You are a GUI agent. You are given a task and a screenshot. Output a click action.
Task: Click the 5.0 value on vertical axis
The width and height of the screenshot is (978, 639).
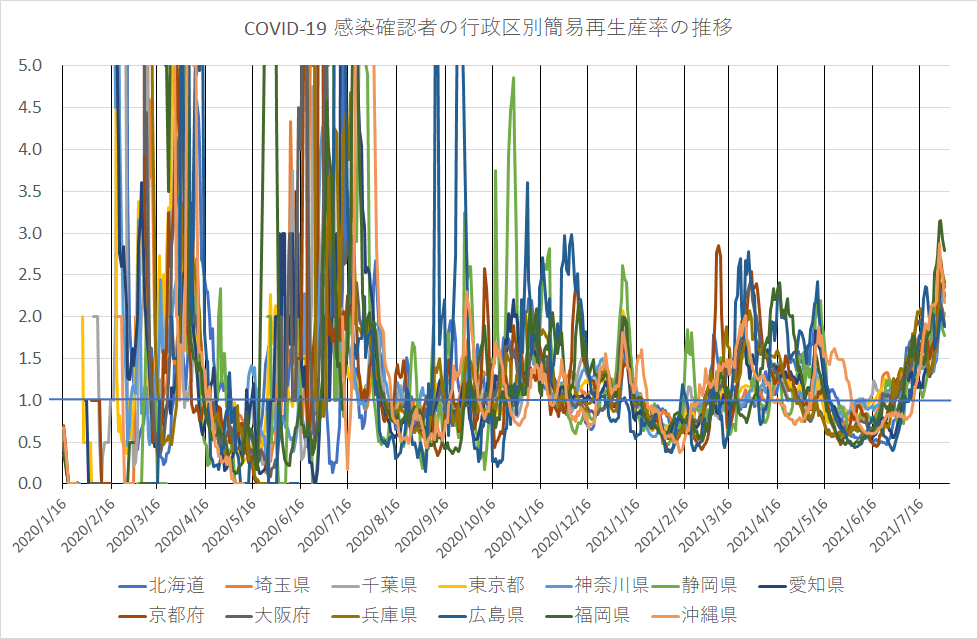30,66
